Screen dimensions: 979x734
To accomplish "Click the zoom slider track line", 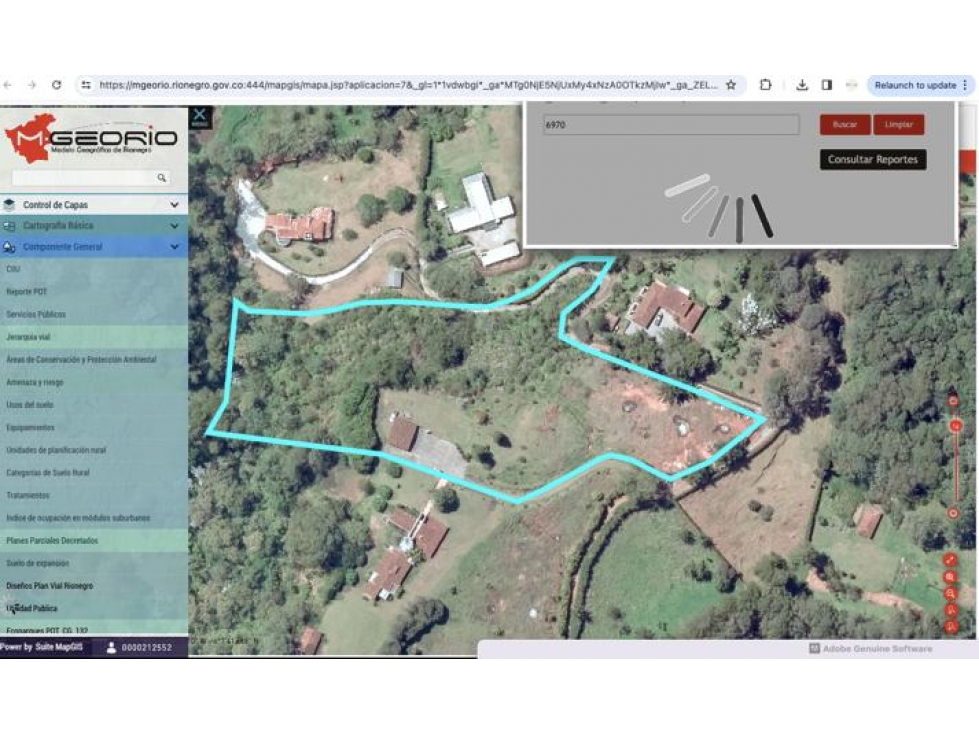I will (955, 471).
